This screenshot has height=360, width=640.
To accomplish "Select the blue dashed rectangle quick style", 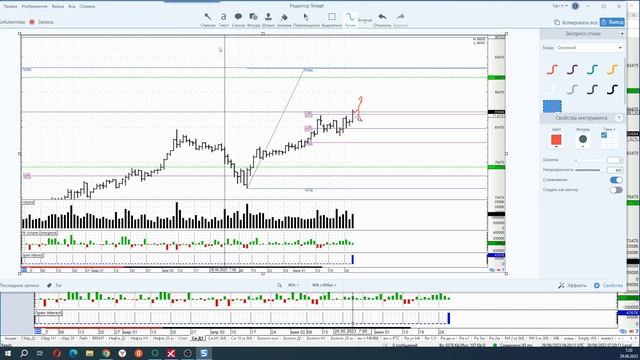I will click(552, 106).
